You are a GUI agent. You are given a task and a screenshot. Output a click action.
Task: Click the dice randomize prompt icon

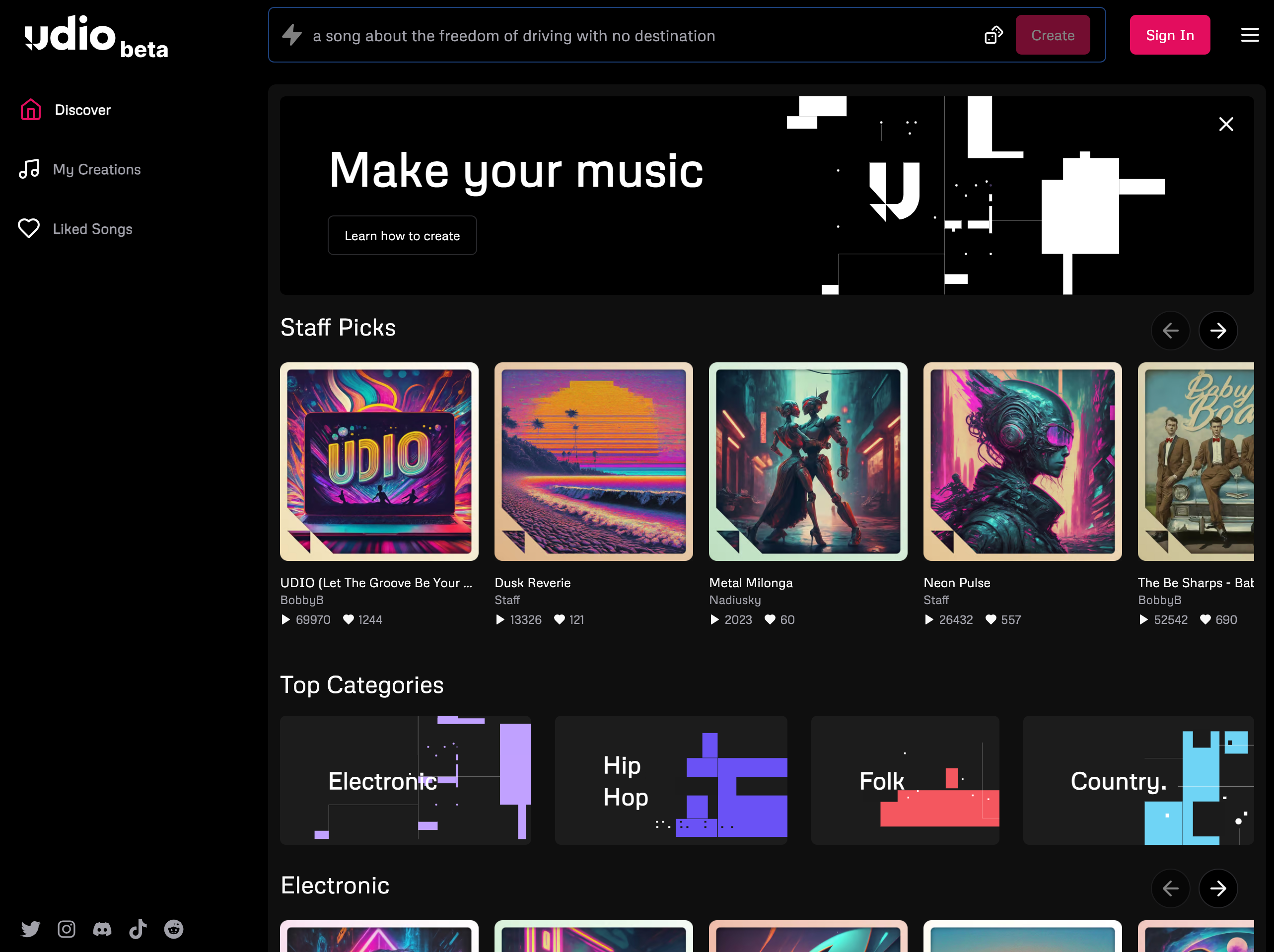pos(993,35)
